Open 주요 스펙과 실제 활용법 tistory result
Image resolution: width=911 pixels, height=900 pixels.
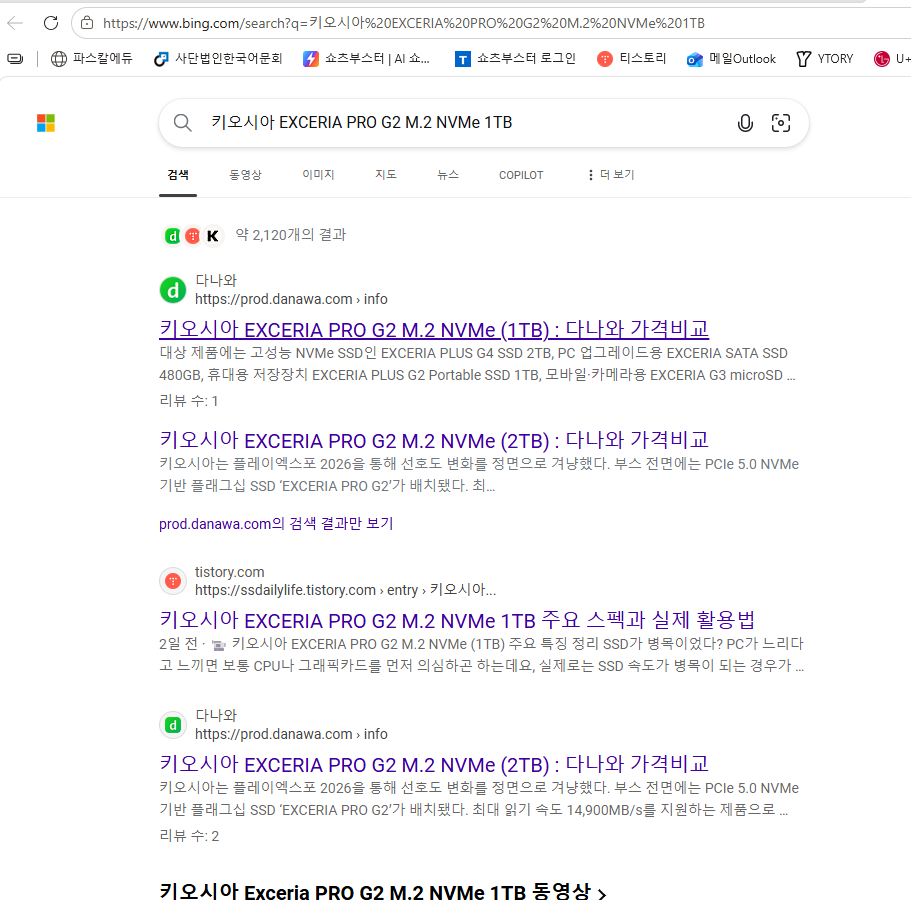[457, 620]
